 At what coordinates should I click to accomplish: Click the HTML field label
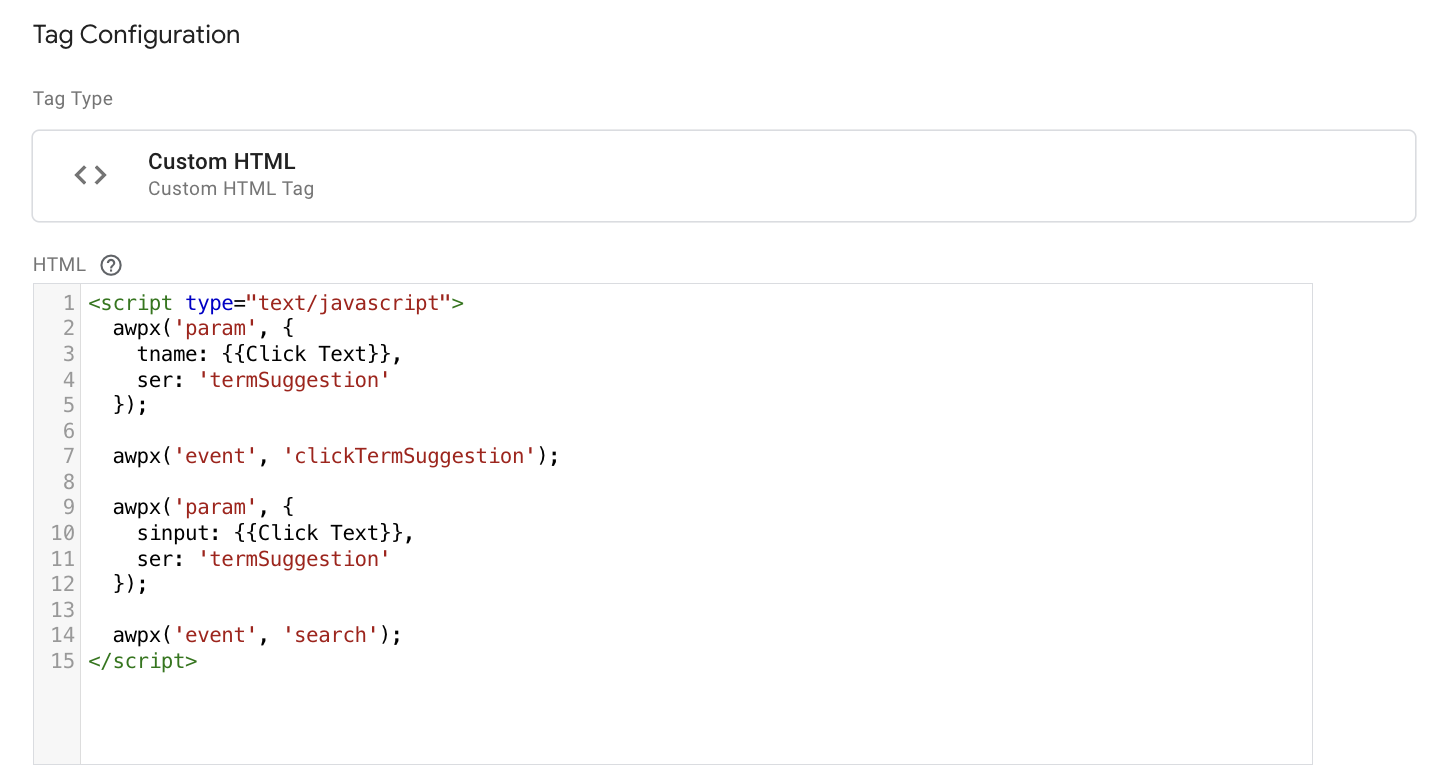(60, 265)
